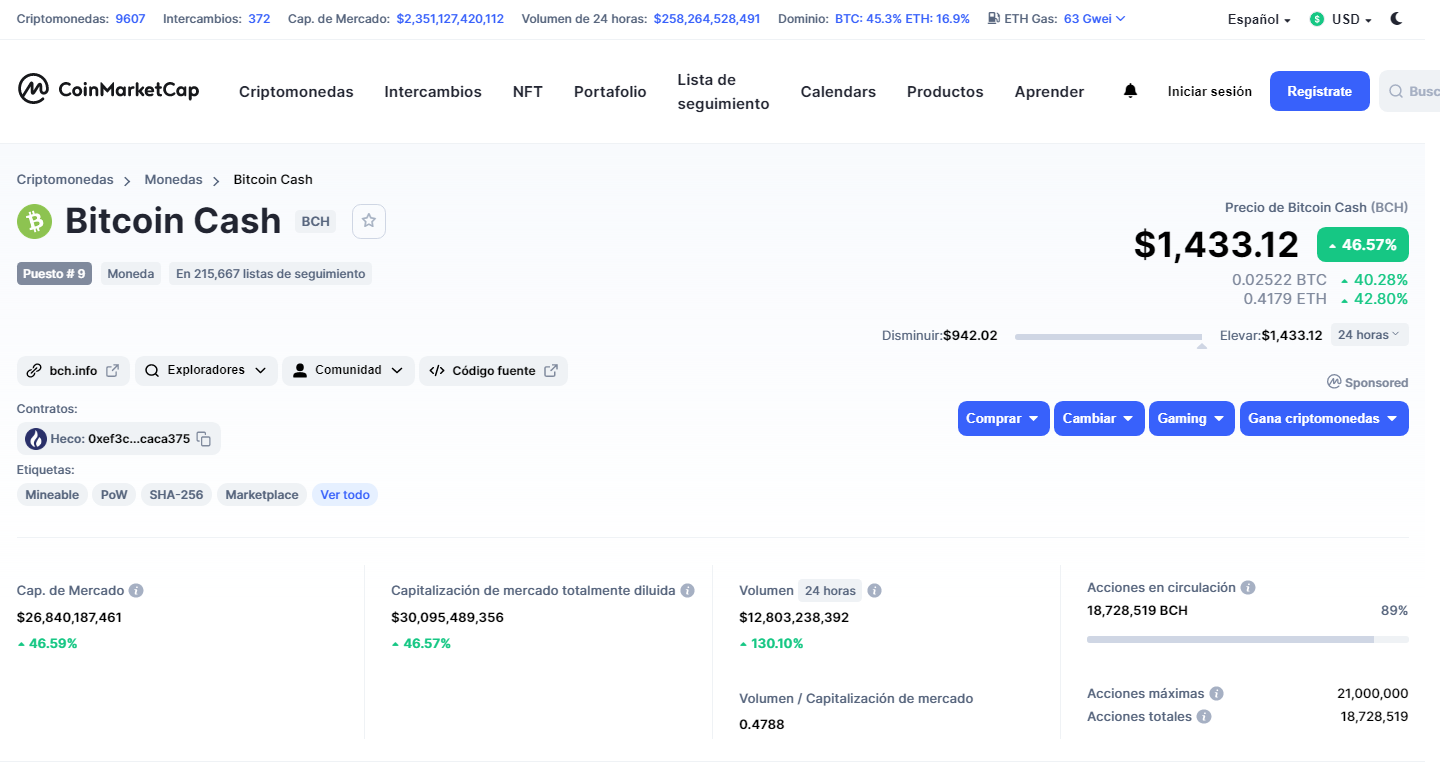Open the Aprender nav menu
The image size is (1440, 769).
tap(1049, 91)
